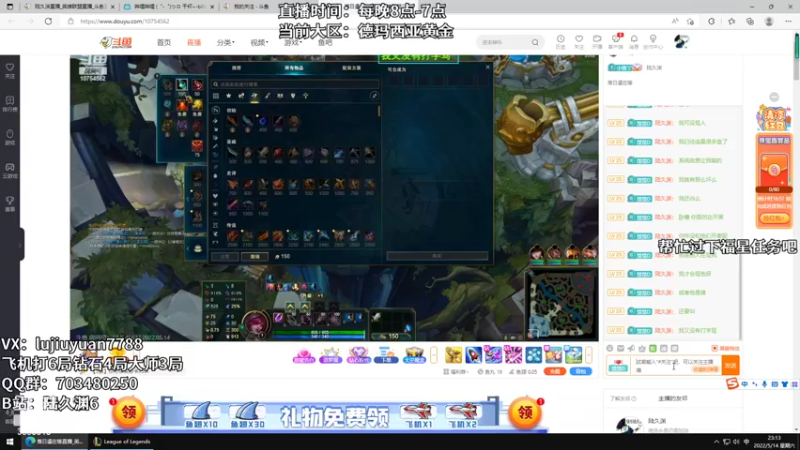Viewport: 800px width, 450px height.
Task: Open the 历史 history clock icon
Action: point(561,42)
